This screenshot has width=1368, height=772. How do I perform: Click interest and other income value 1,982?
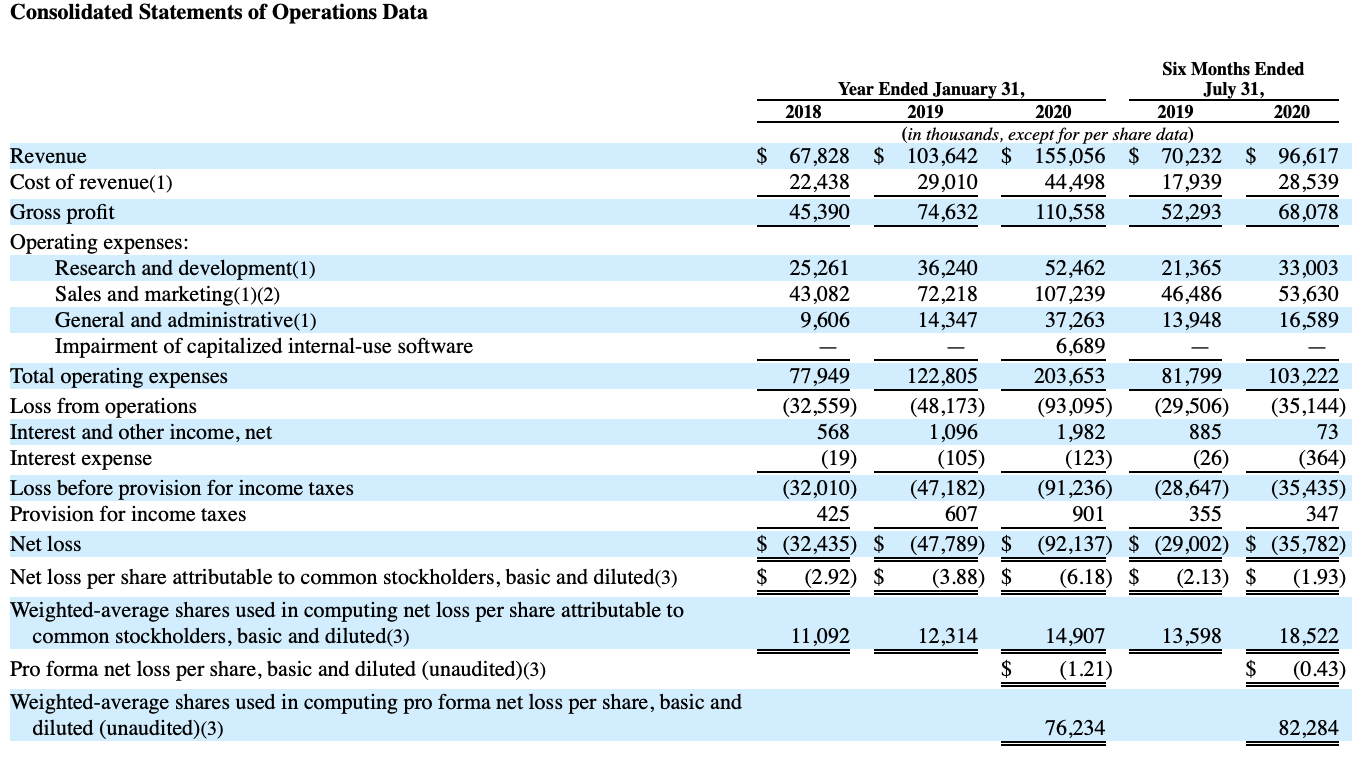1080,432
